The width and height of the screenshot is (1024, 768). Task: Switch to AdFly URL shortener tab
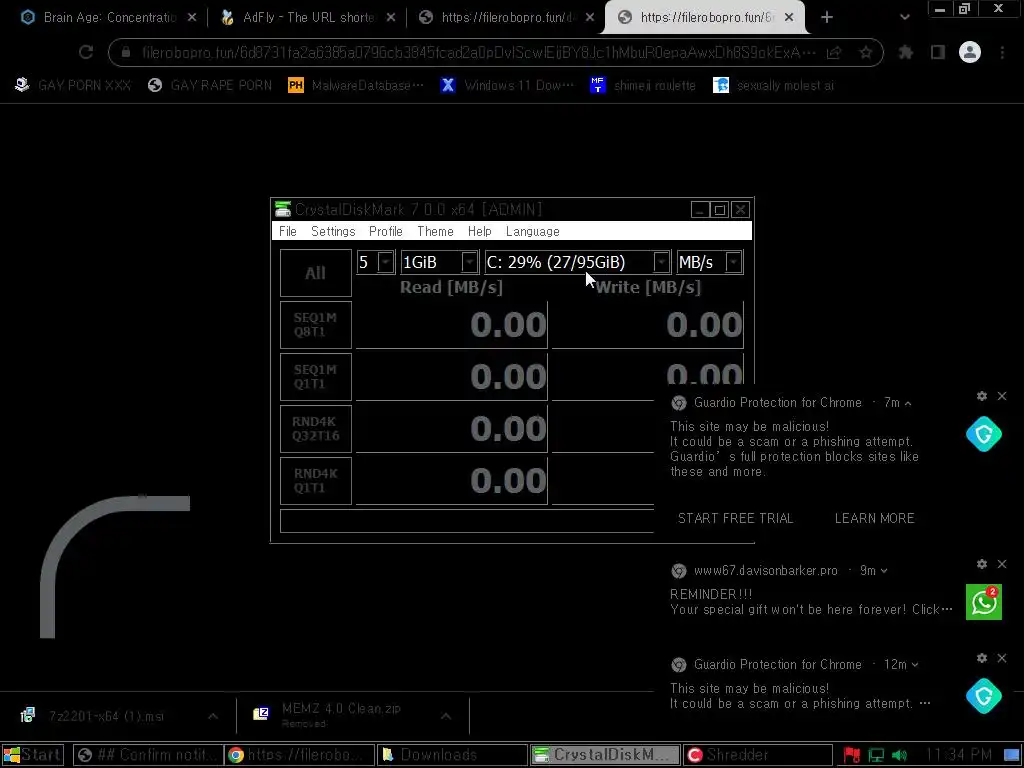click(x=307, y=18)
